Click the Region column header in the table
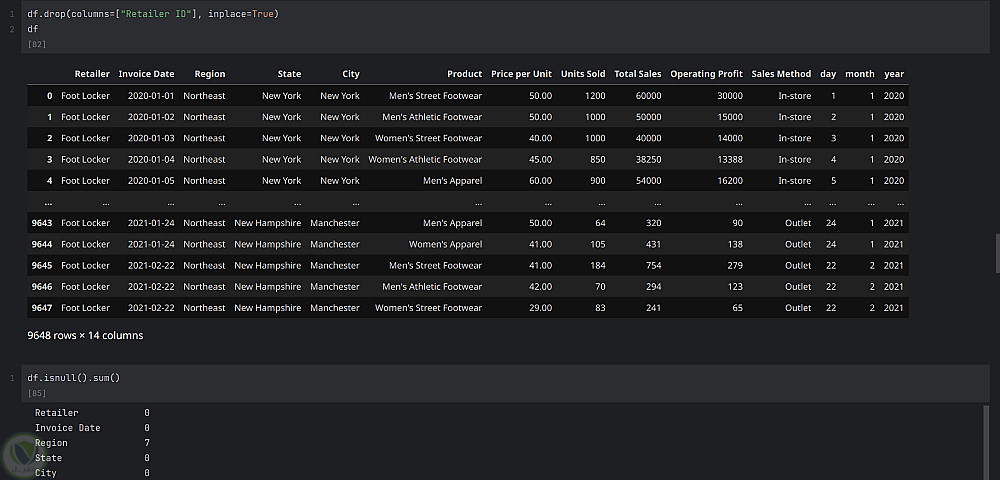The height and width of the screenshot is (480, 1000). 210,74
